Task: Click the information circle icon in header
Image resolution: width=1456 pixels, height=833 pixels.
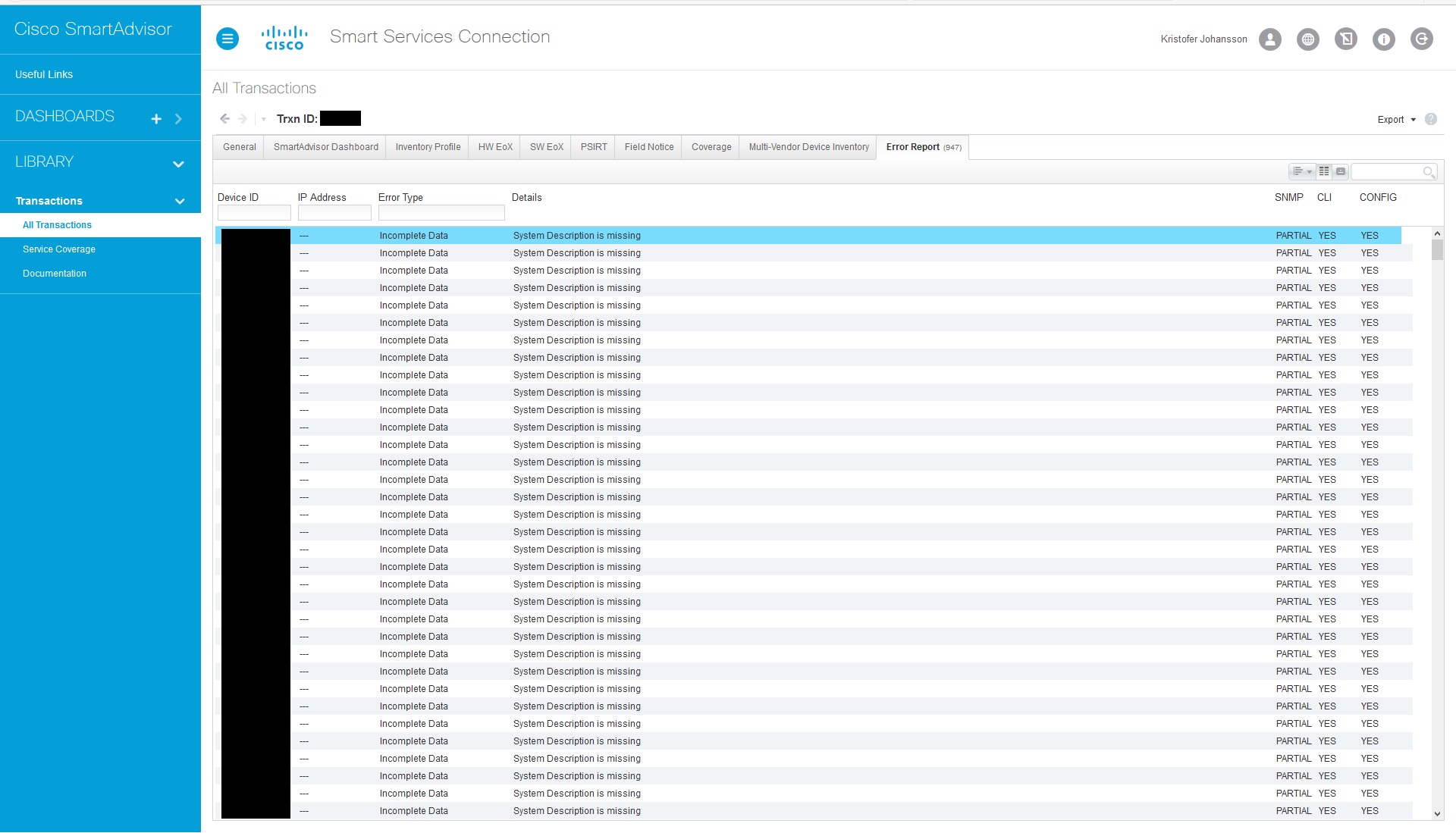Action: (x=1383, y=39)
